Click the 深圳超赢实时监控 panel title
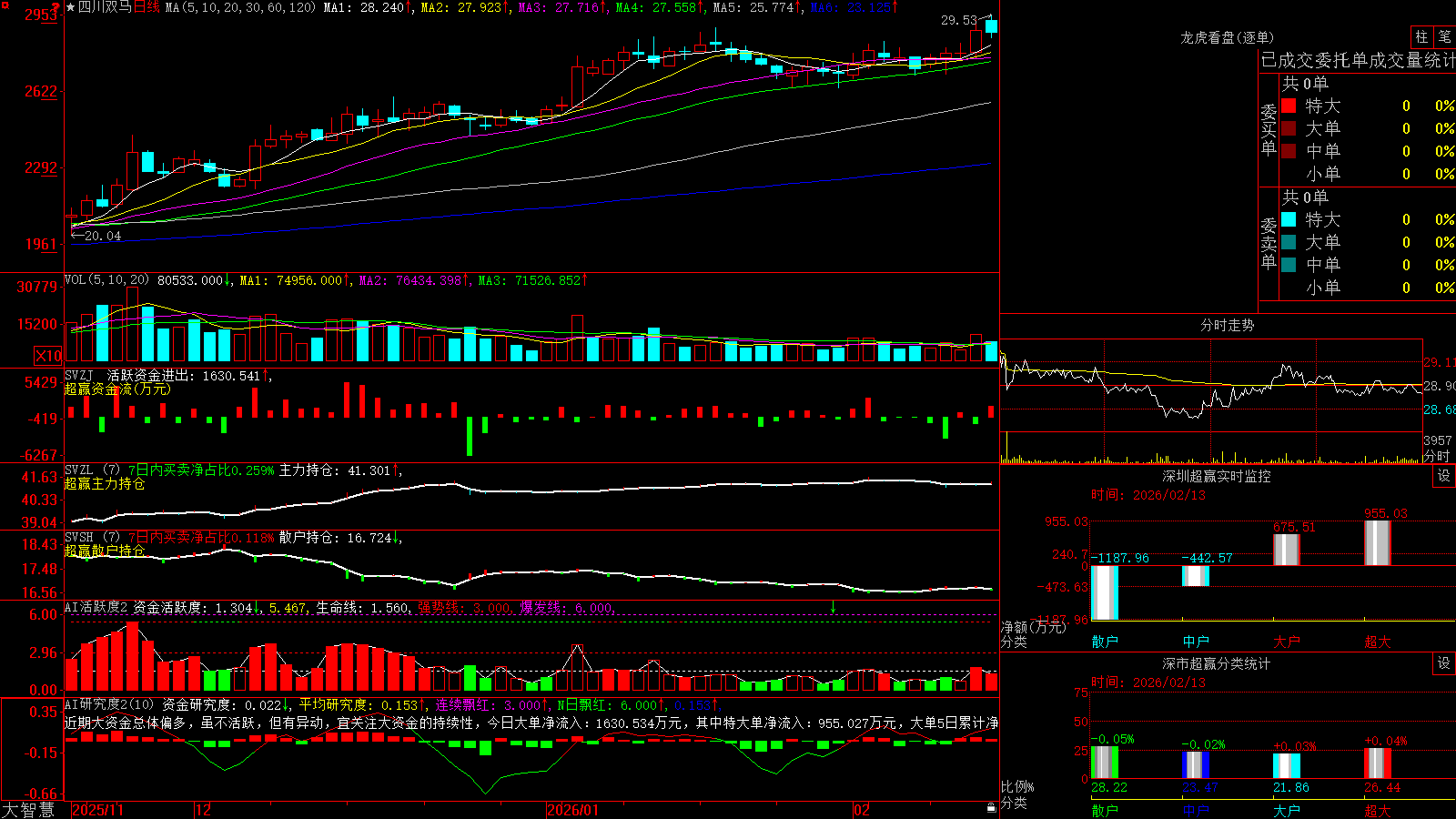This screenshot has width=1456, height=819. pyautogui.click(x=1217, y=476)
